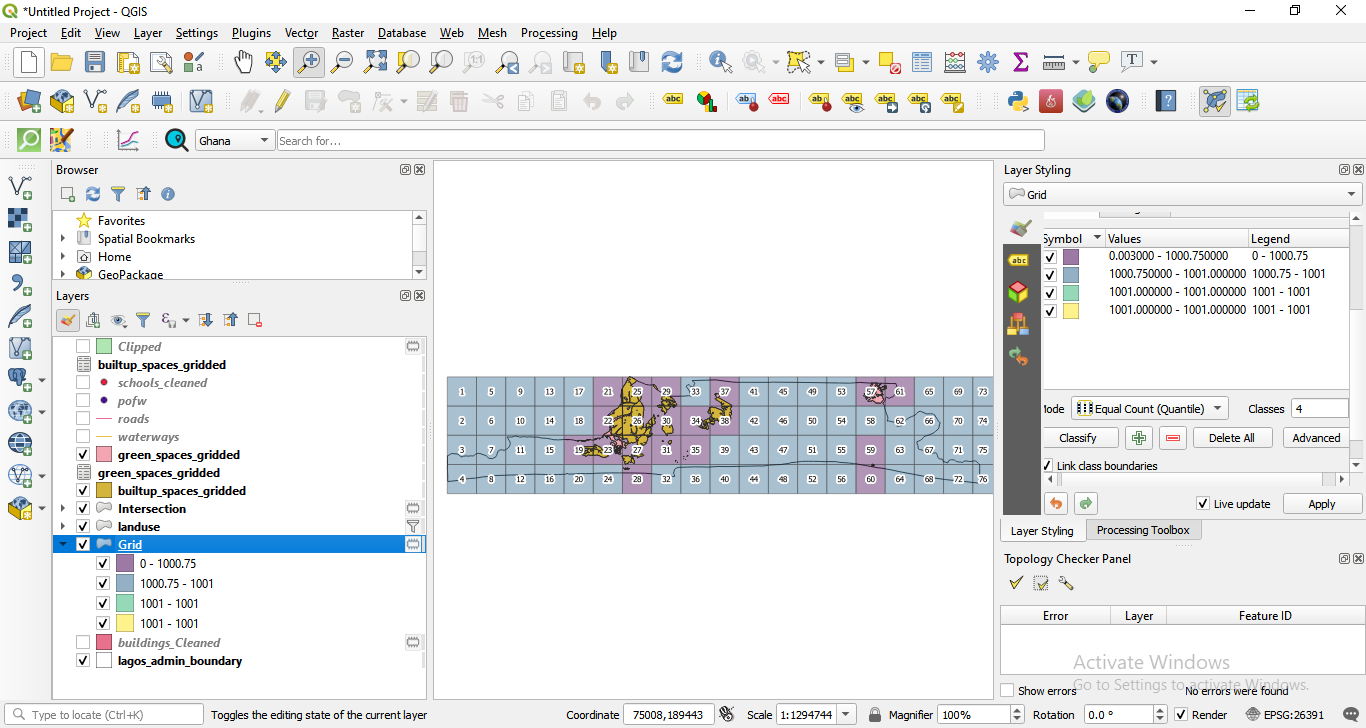Open the attribute table icon
The height and width of the screenshot is (728, 1366).
[x=922, y=62]
